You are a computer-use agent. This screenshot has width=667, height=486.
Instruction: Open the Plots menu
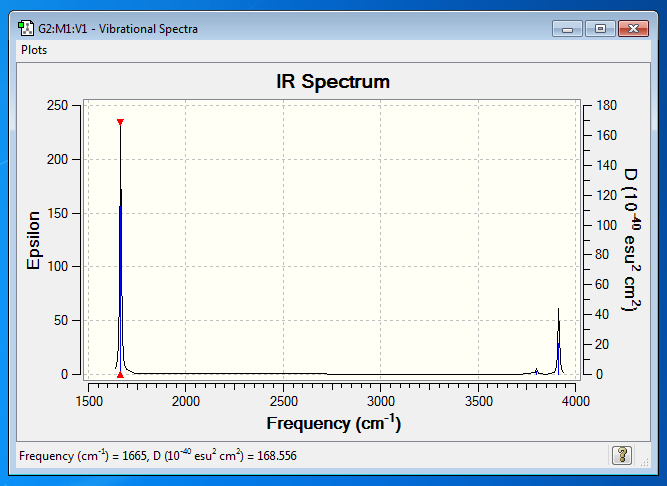point(34,50)
